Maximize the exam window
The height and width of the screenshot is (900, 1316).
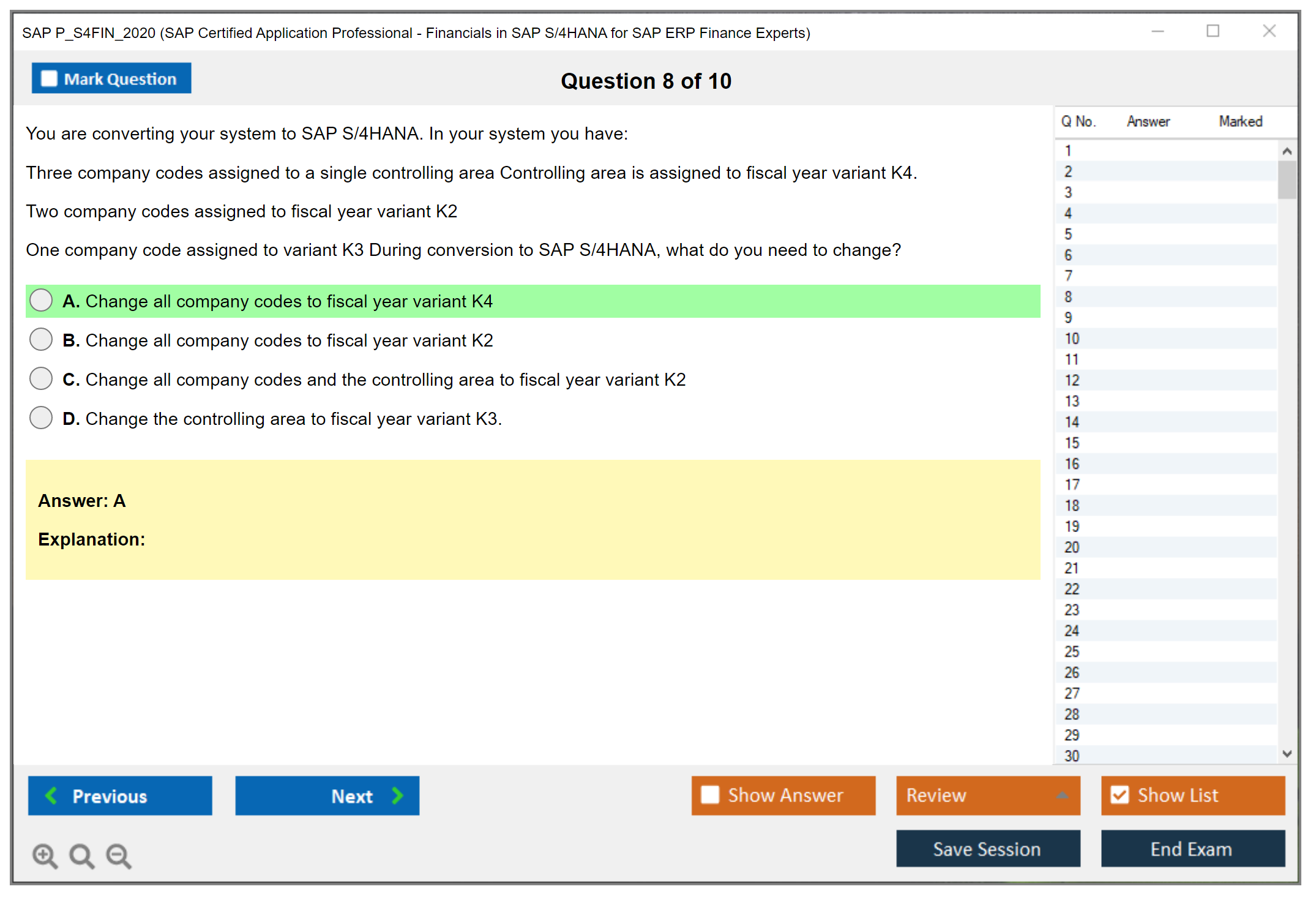click(x=1213, y=31)
